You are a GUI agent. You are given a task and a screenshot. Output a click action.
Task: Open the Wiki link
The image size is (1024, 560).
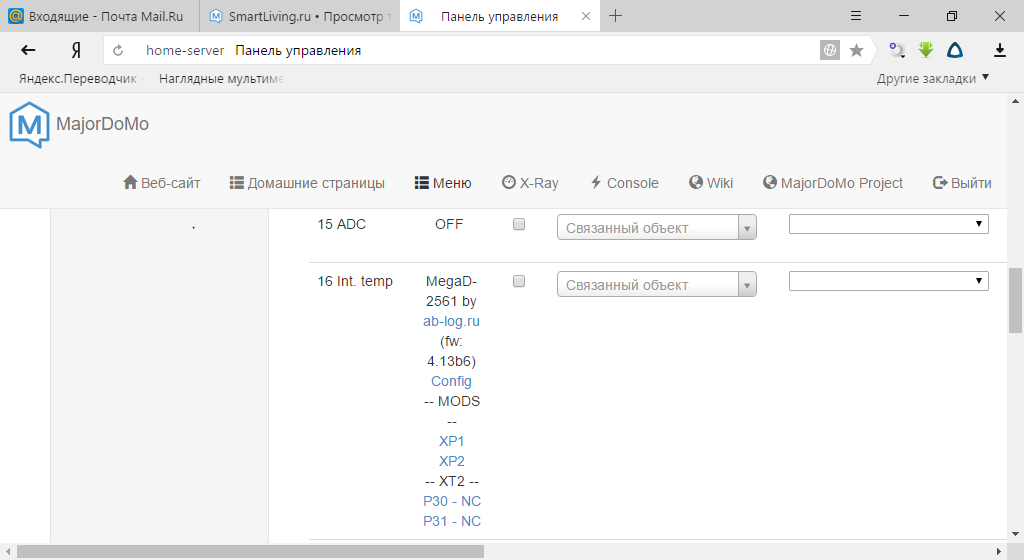pyautogui.click(x=711, y=183)
